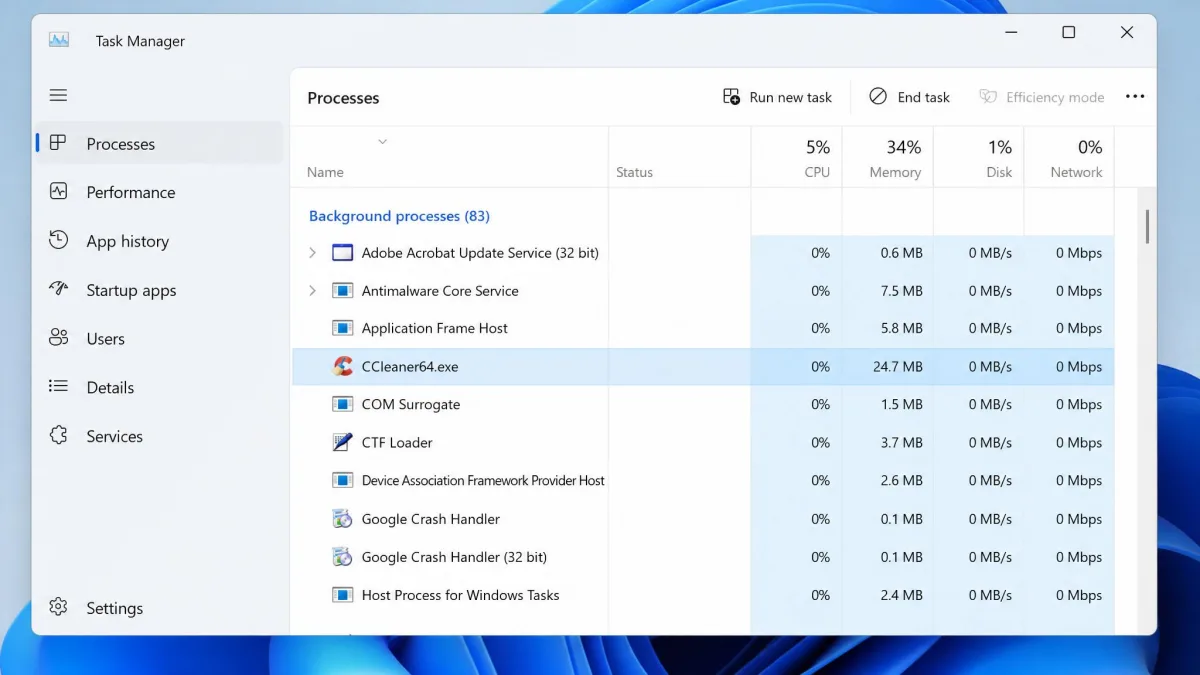The height and width of the screenshot is (675, 1200).
Task: Click the sort chevron above Name column
Action: tap(382, 142)
